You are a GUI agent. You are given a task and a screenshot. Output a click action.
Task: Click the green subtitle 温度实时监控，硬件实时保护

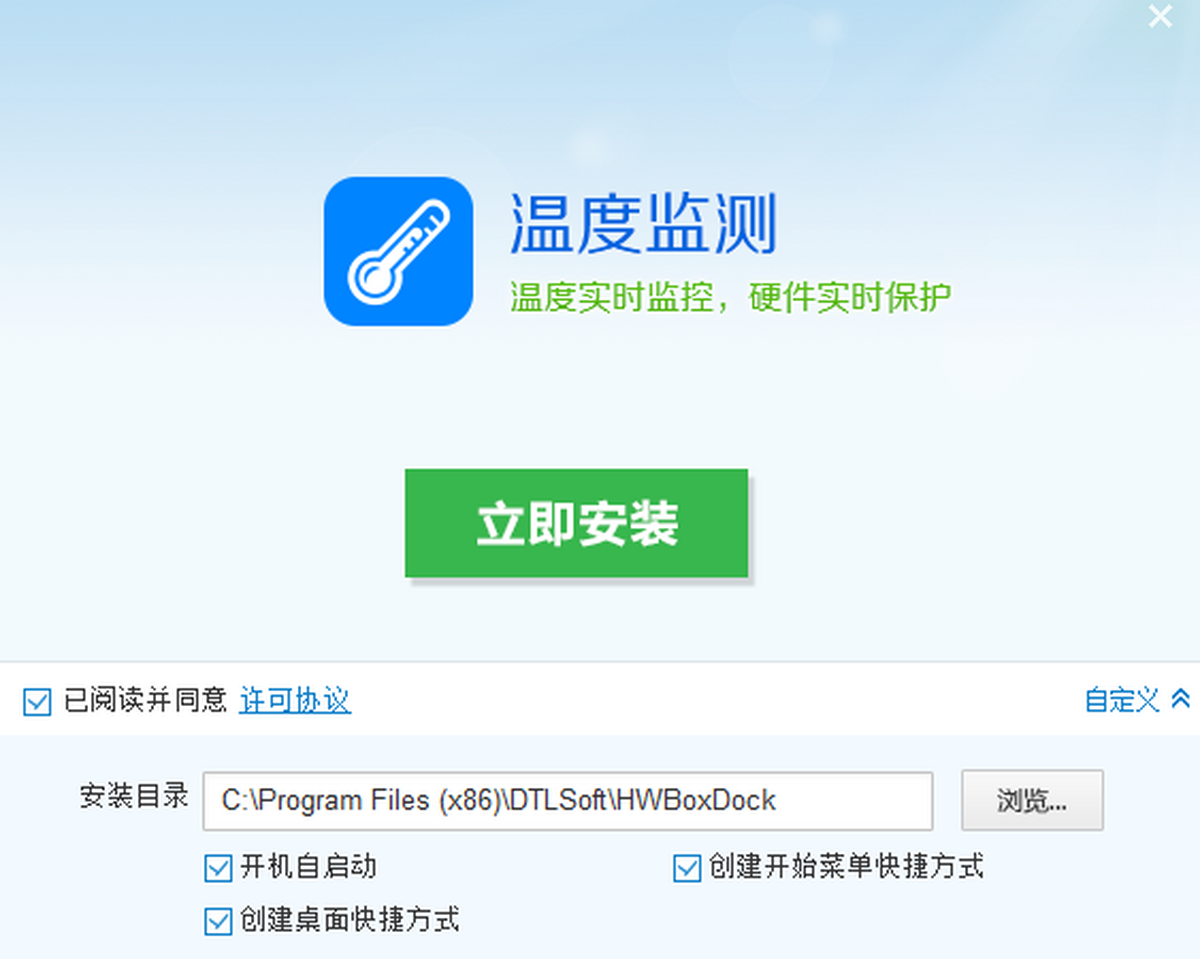tap(730, 298)
